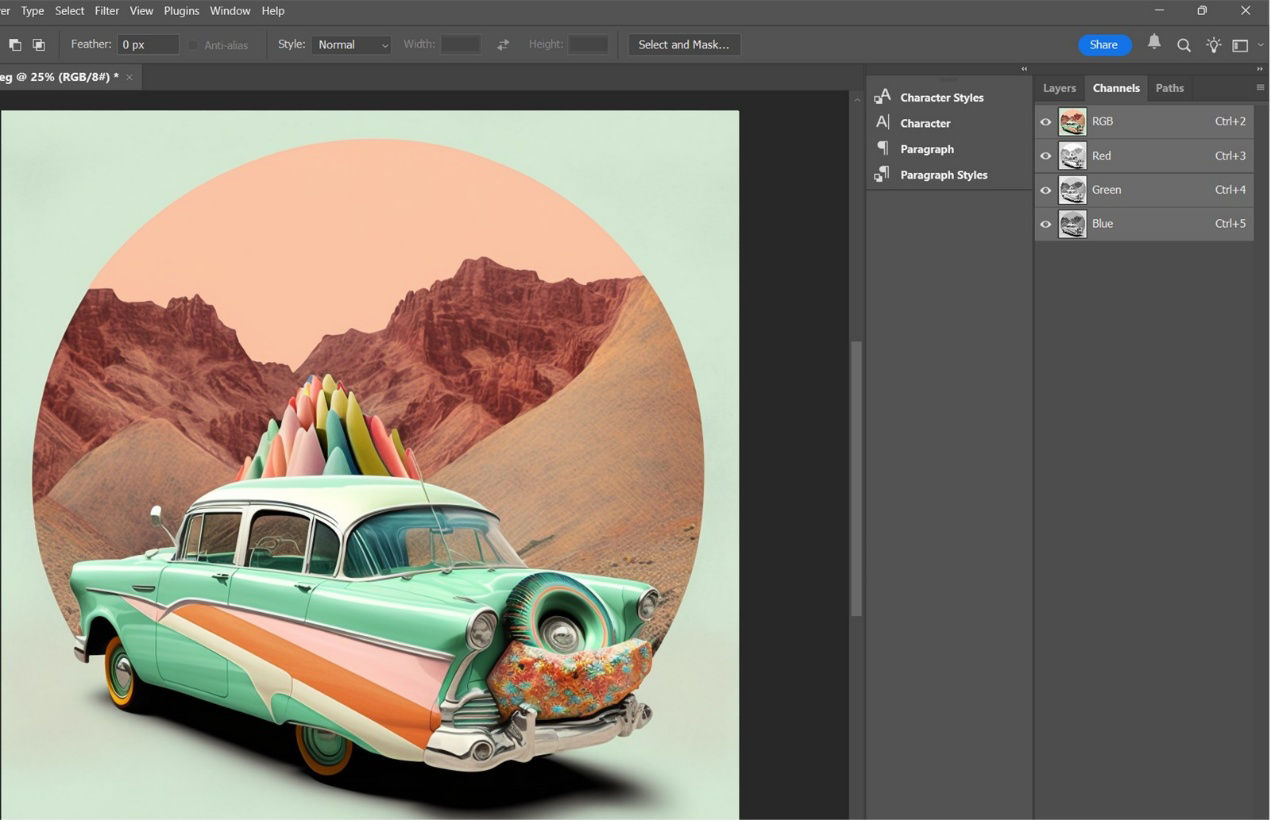Open the Paragraph panel
The image size is (1271, 820).
tap(926, 148)
